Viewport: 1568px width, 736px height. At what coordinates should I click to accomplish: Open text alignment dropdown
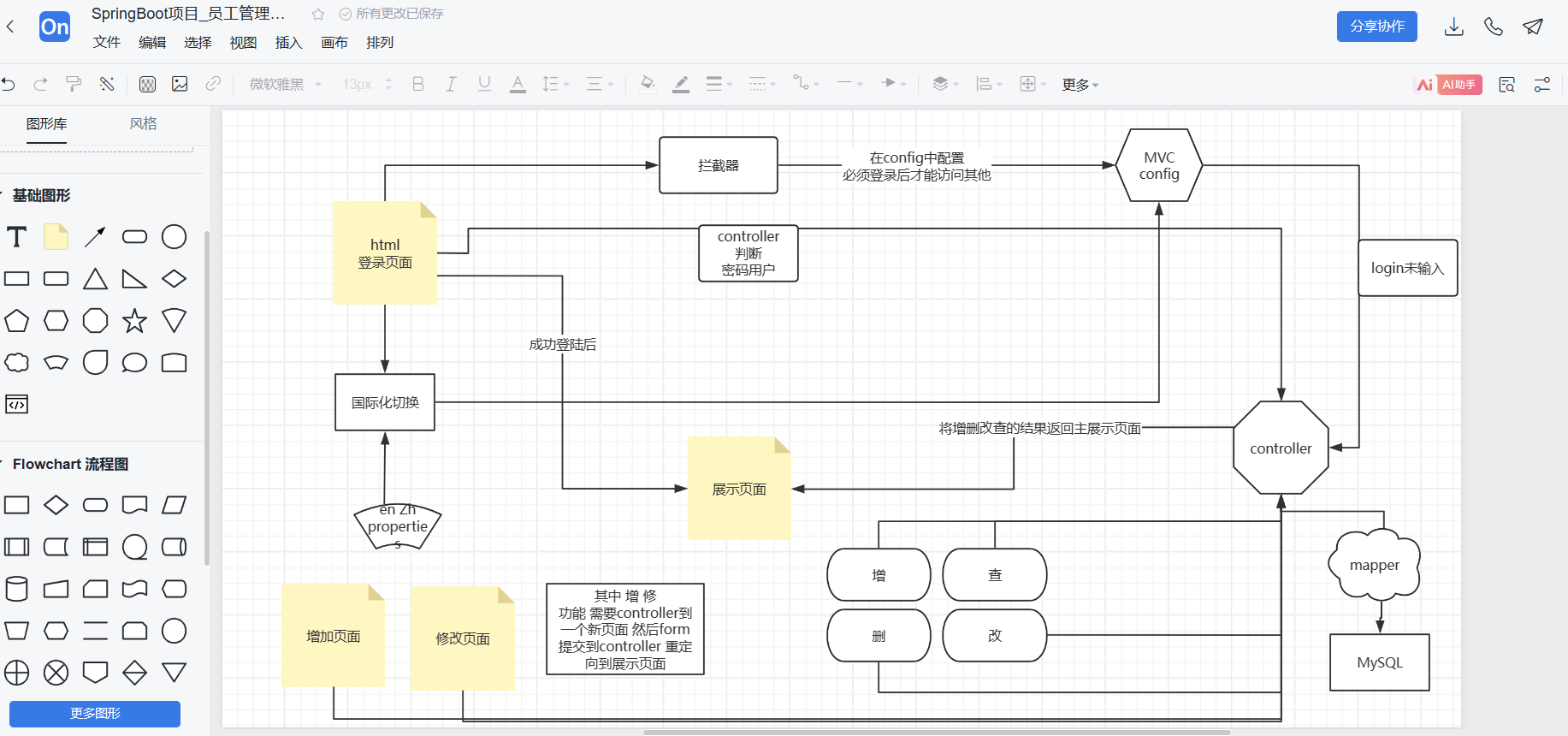(x=600, y=84)
